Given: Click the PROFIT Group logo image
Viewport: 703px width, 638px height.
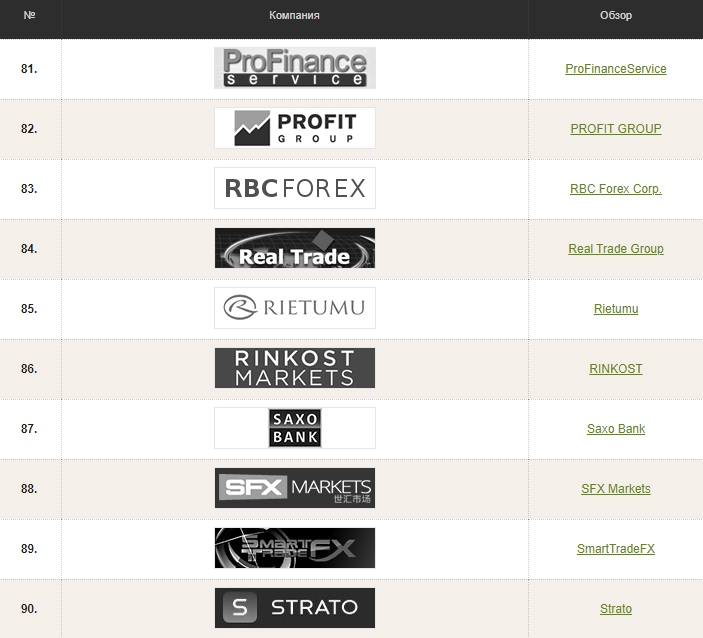Looking at the screenshot, I should (294, 128).
